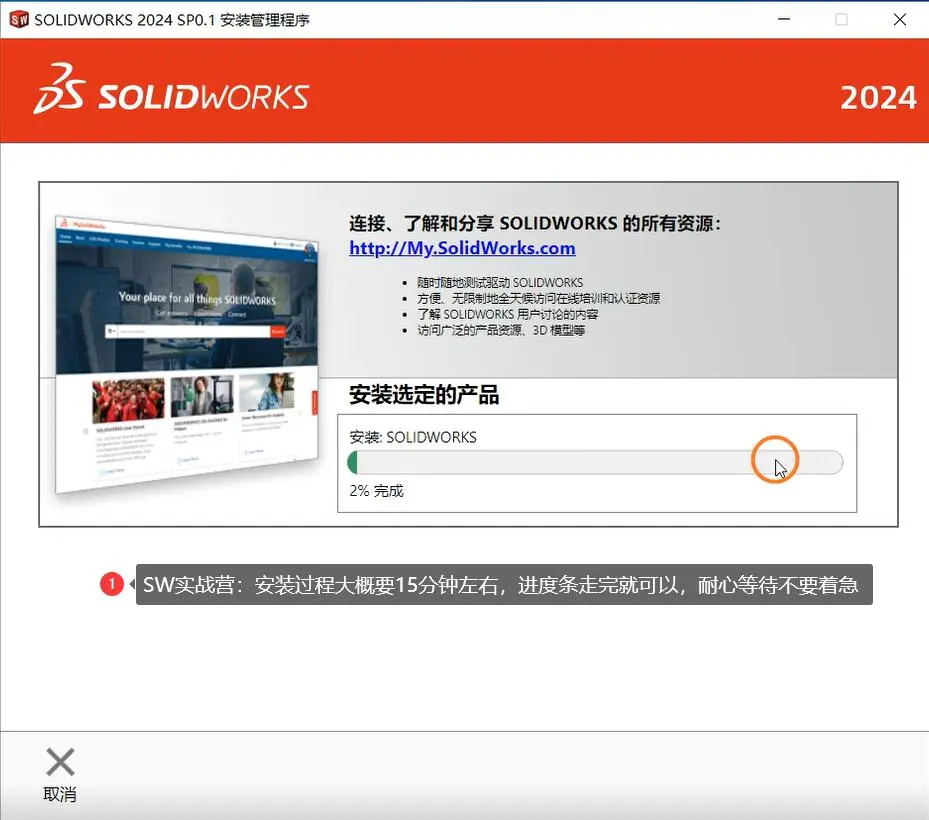Minimize the installation manager window
Viewport: 929px width, 820px height.
click(784, 19)
